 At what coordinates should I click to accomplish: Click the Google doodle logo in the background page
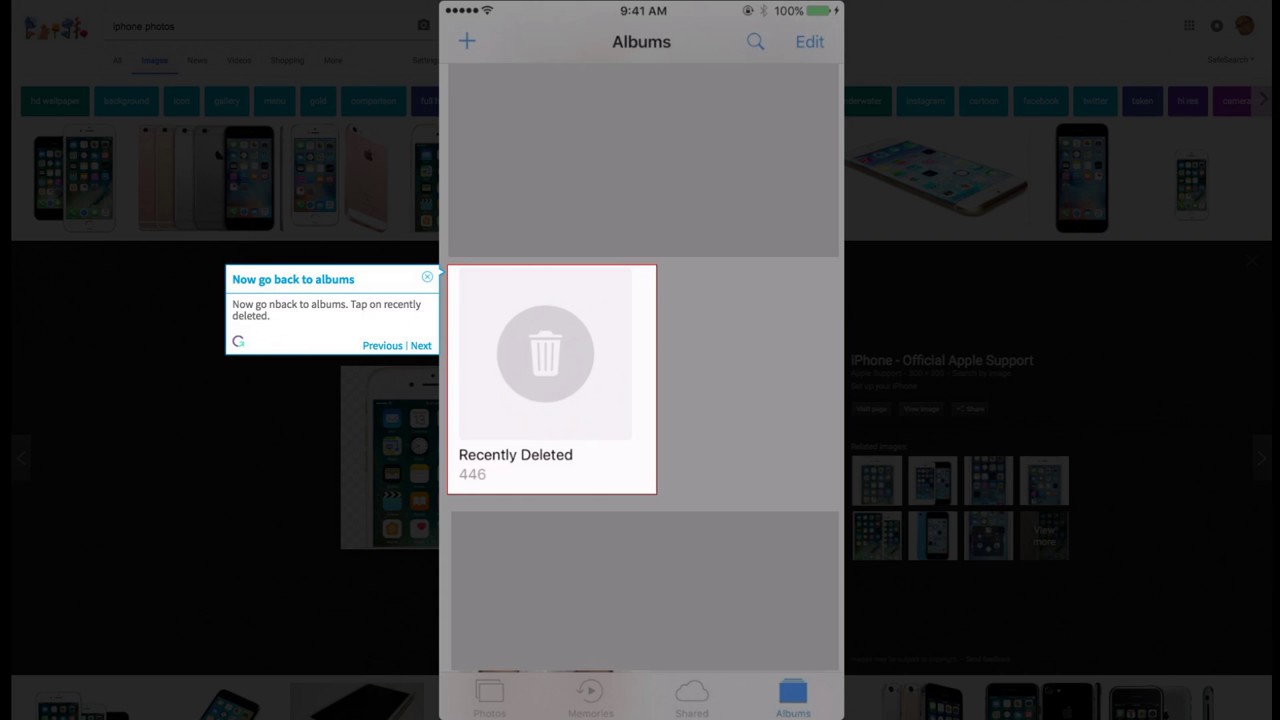(x=56, y=27)
